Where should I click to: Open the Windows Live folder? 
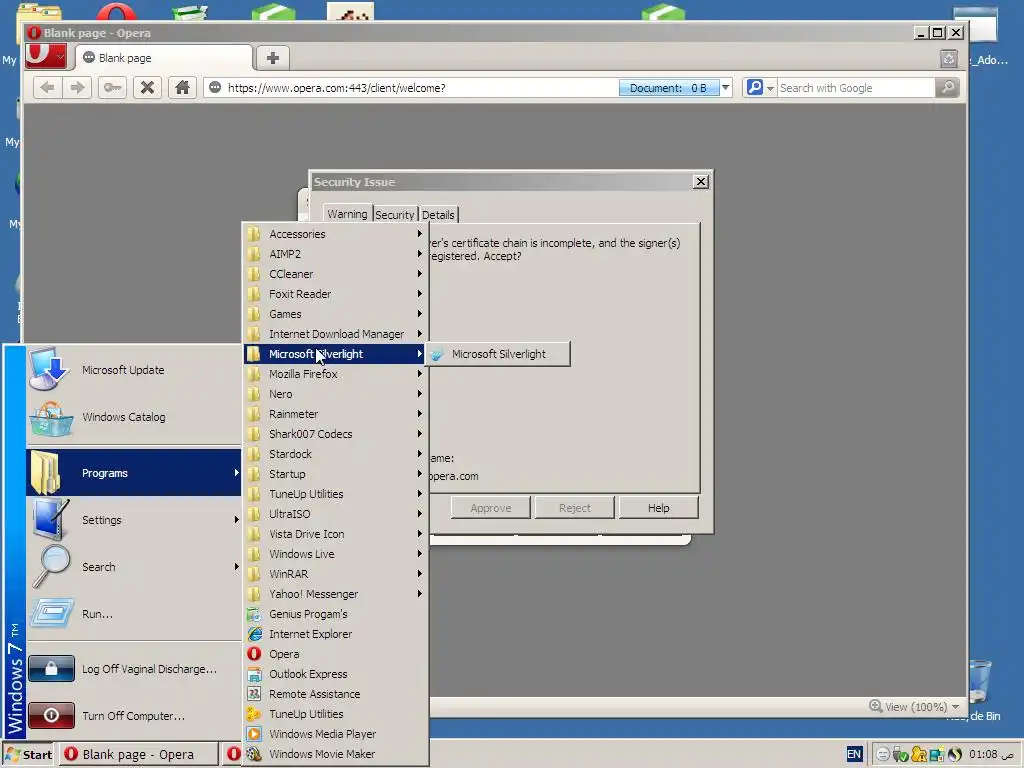coord(336,554)
